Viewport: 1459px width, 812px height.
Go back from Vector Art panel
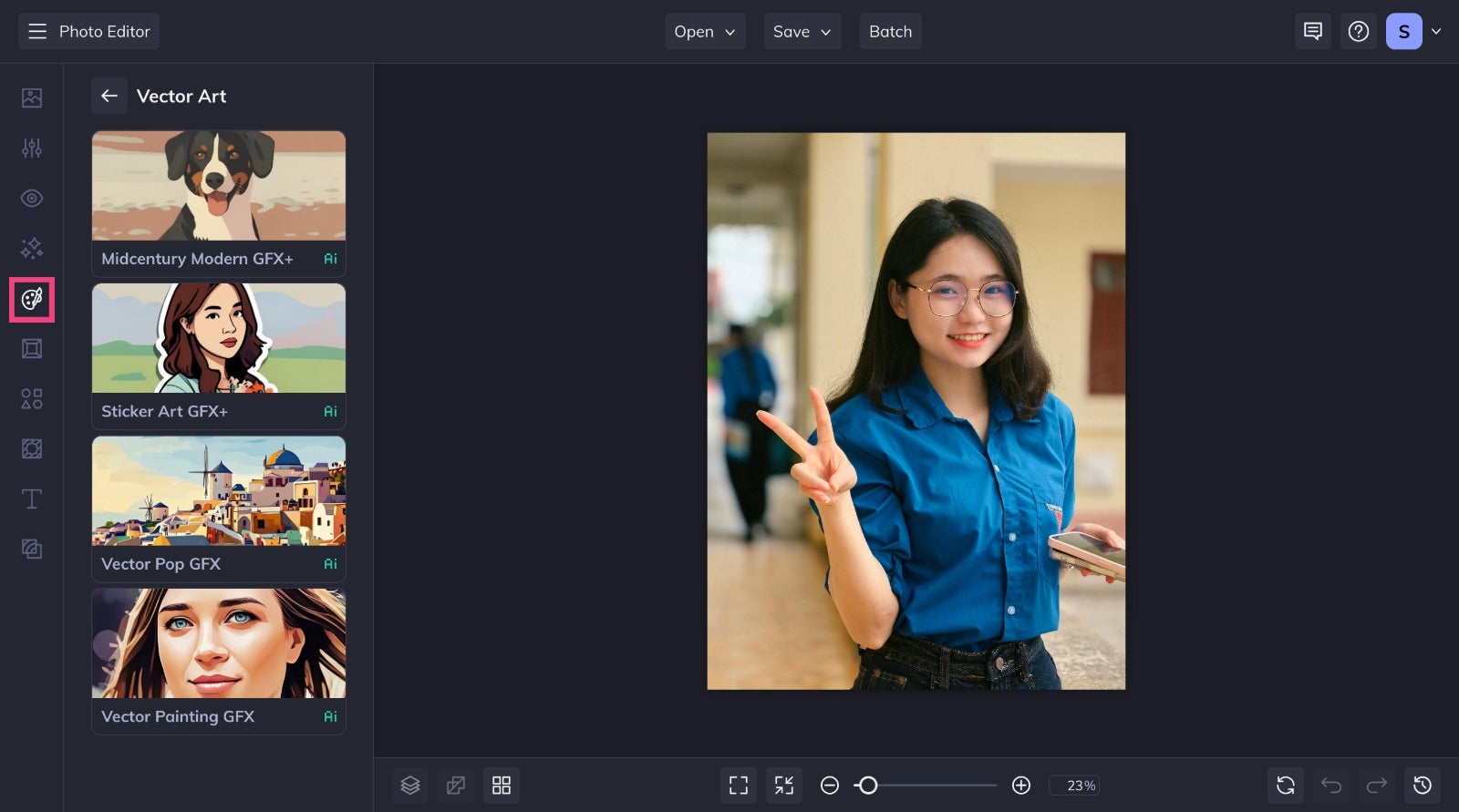click(109, 96)
